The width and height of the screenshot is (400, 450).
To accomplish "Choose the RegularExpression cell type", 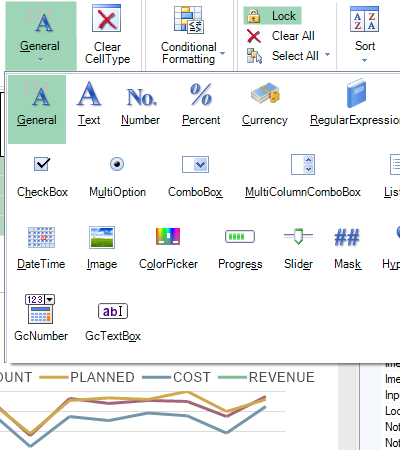I will [355, 103].
